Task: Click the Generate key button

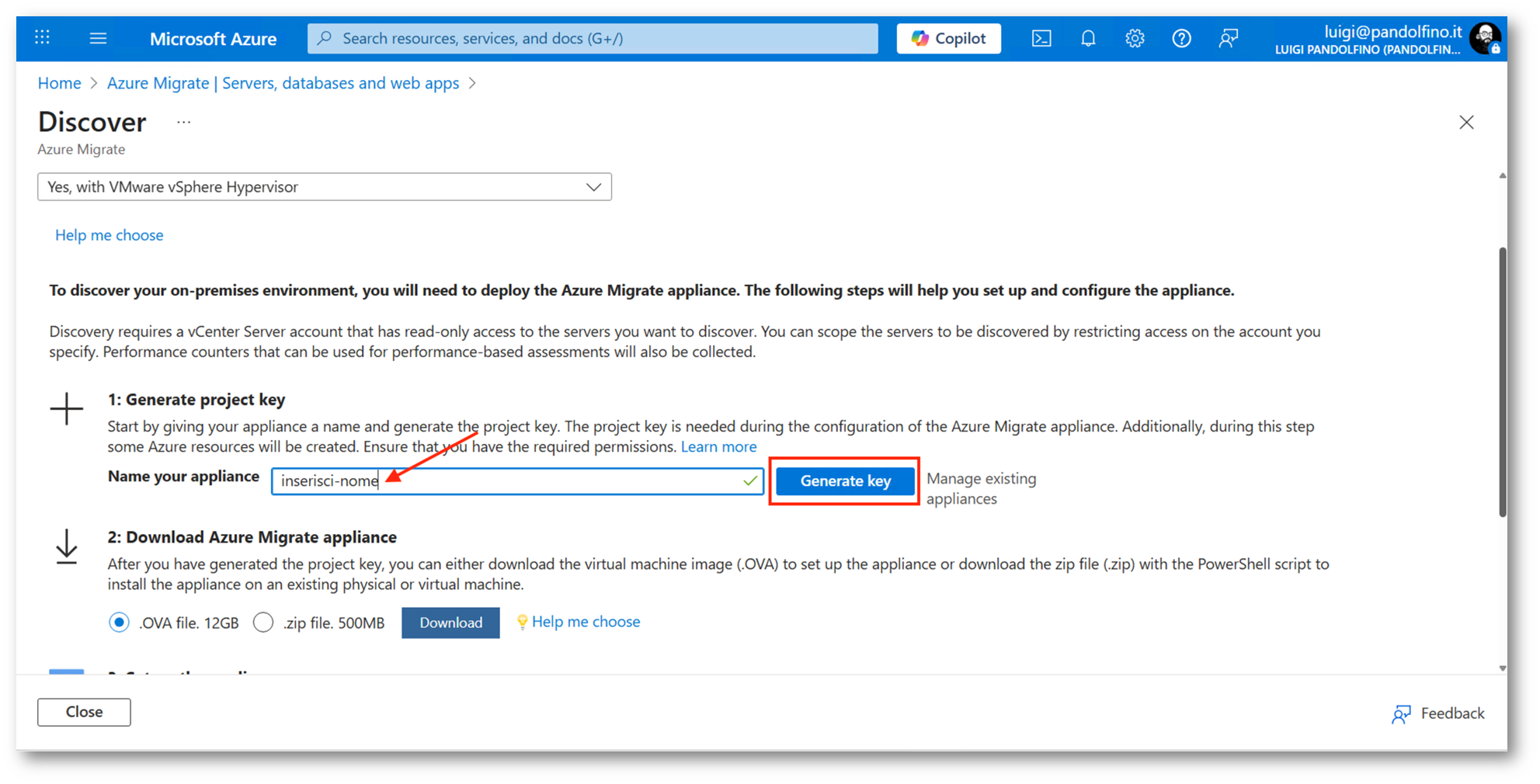Action: tap(845, 481)
